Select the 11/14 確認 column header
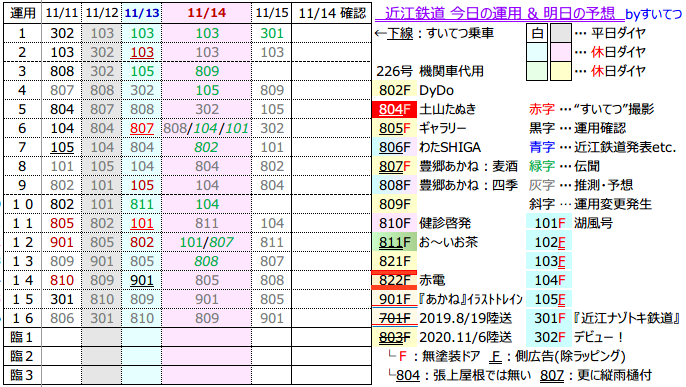Viewport: 686px width, 387px height. click(x=332, y=13)
